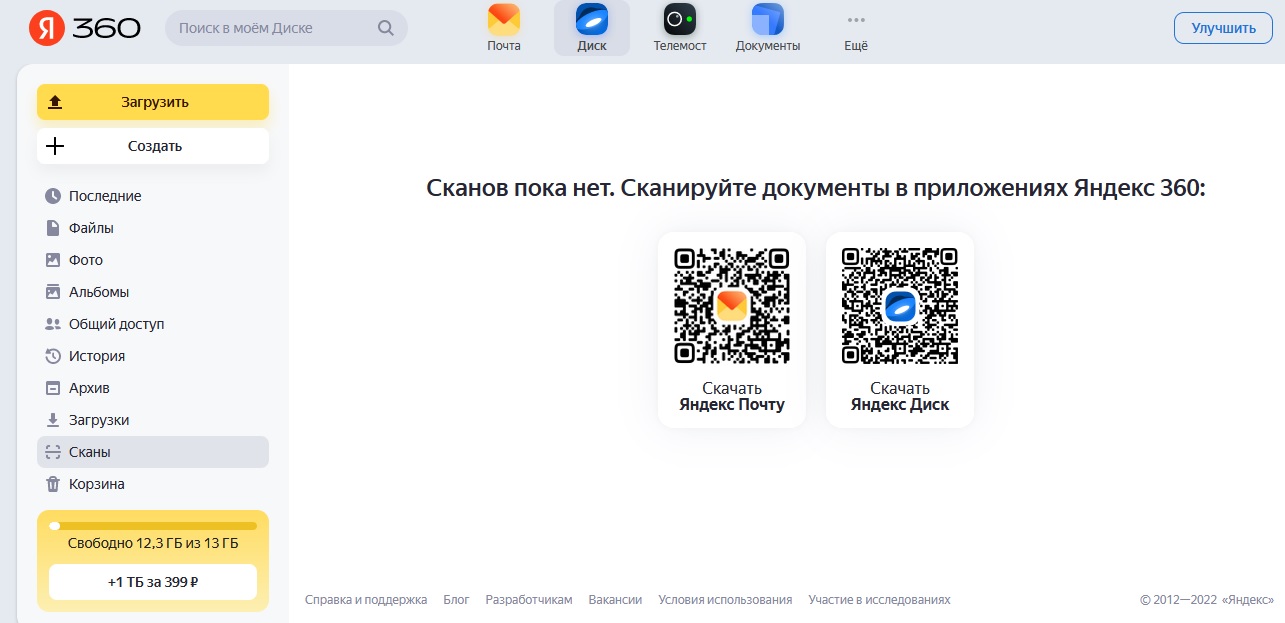Screen dimensions: 1285x623
Task: Click the Свободно 12,3 ГБ из 13 ГБ text
Action: tap(153, 544)
